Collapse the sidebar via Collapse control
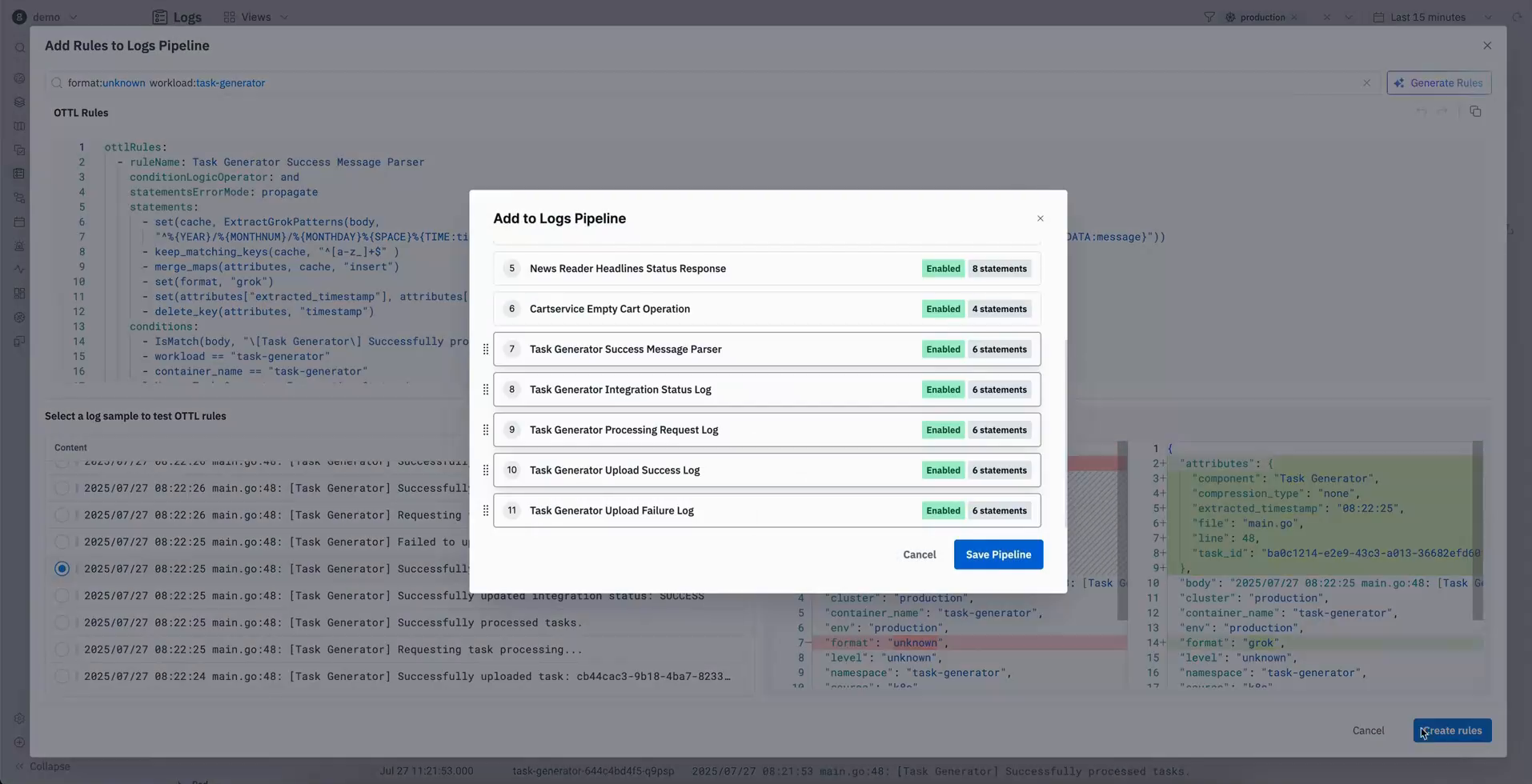 (x=43, y=766)
